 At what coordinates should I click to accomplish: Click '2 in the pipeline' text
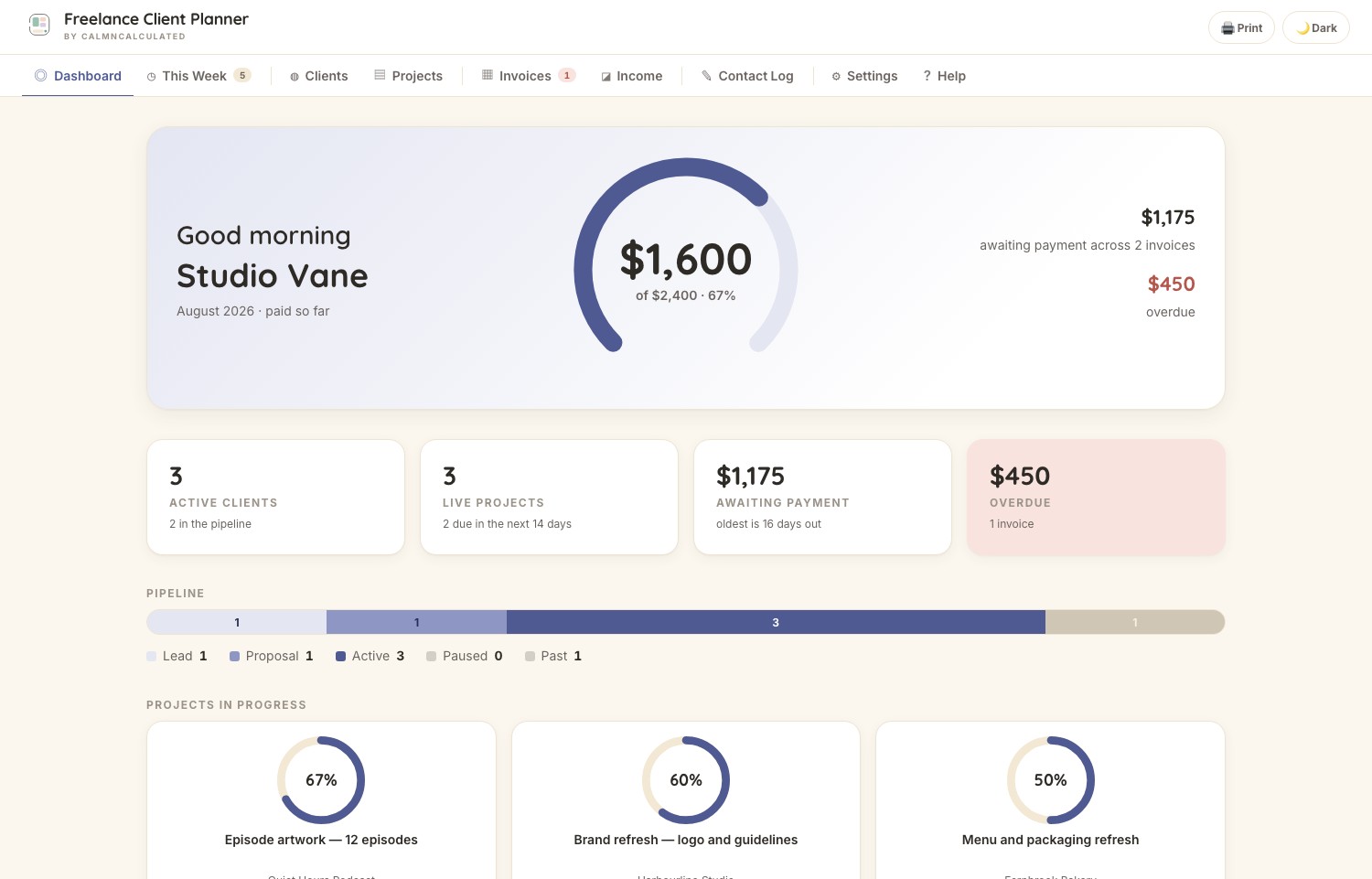tap(210, 524)
